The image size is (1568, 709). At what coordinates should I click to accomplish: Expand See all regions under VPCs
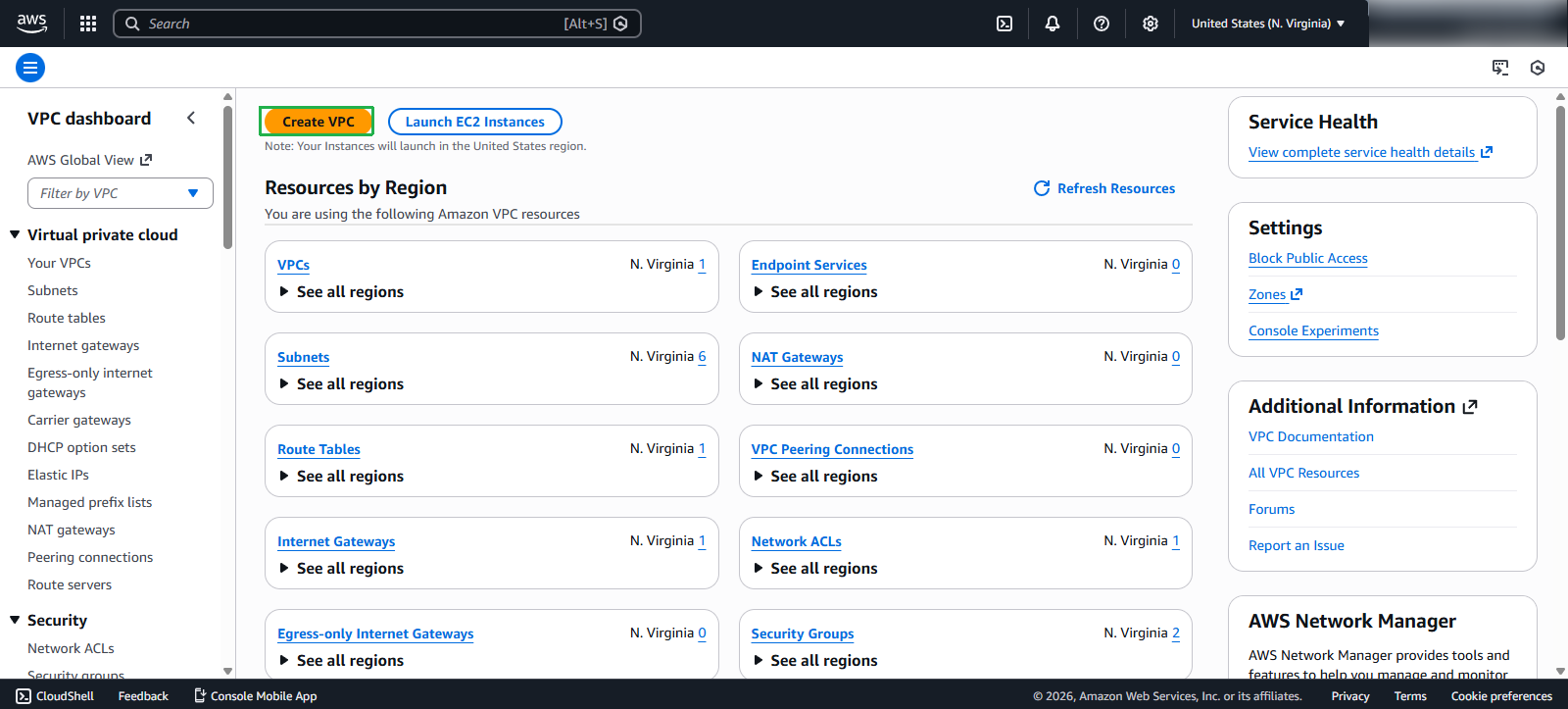pos(341,292)
